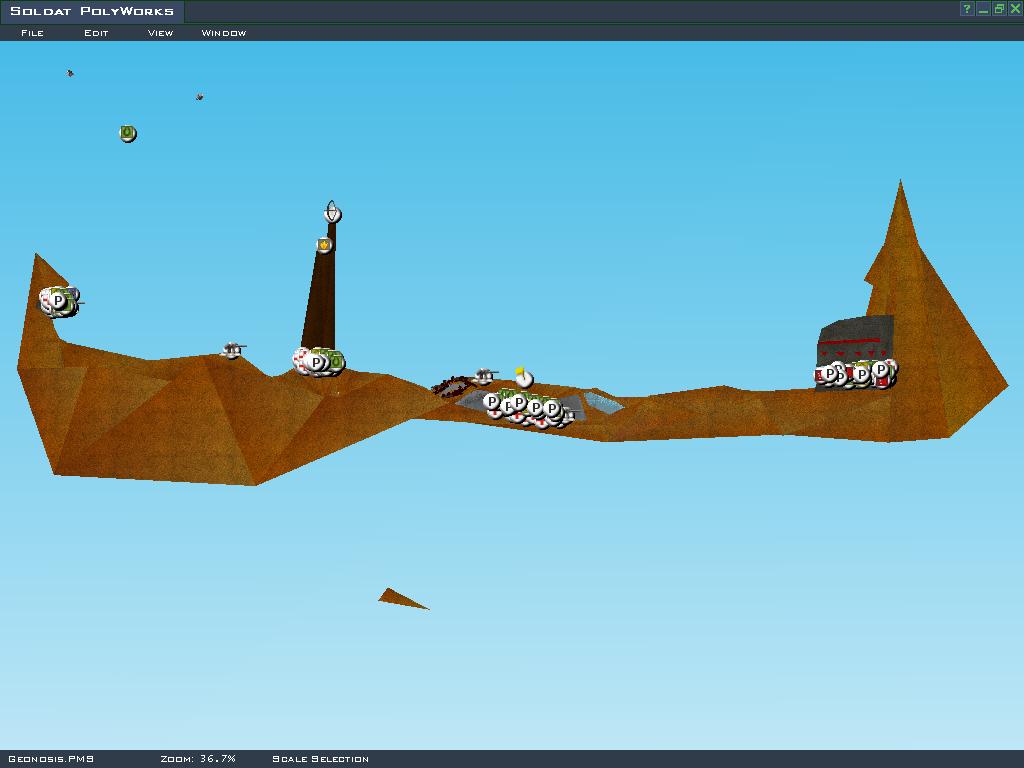Select rightmost P spawn by the bunker
Viewport: 1024px width, 768px height.
click(x=881, y=370)
